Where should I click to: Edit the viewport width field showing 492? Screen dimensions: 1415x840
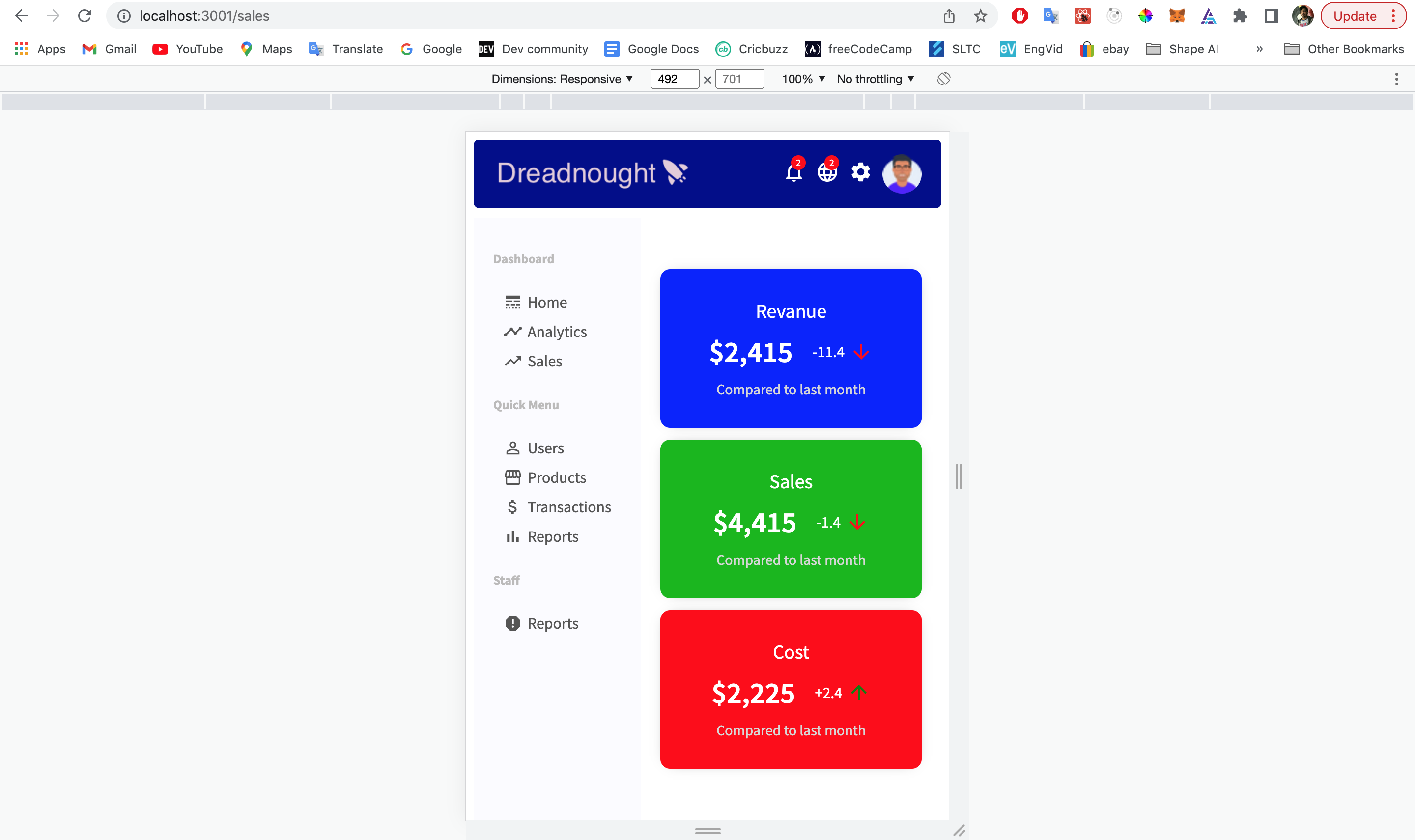point(675,79)
